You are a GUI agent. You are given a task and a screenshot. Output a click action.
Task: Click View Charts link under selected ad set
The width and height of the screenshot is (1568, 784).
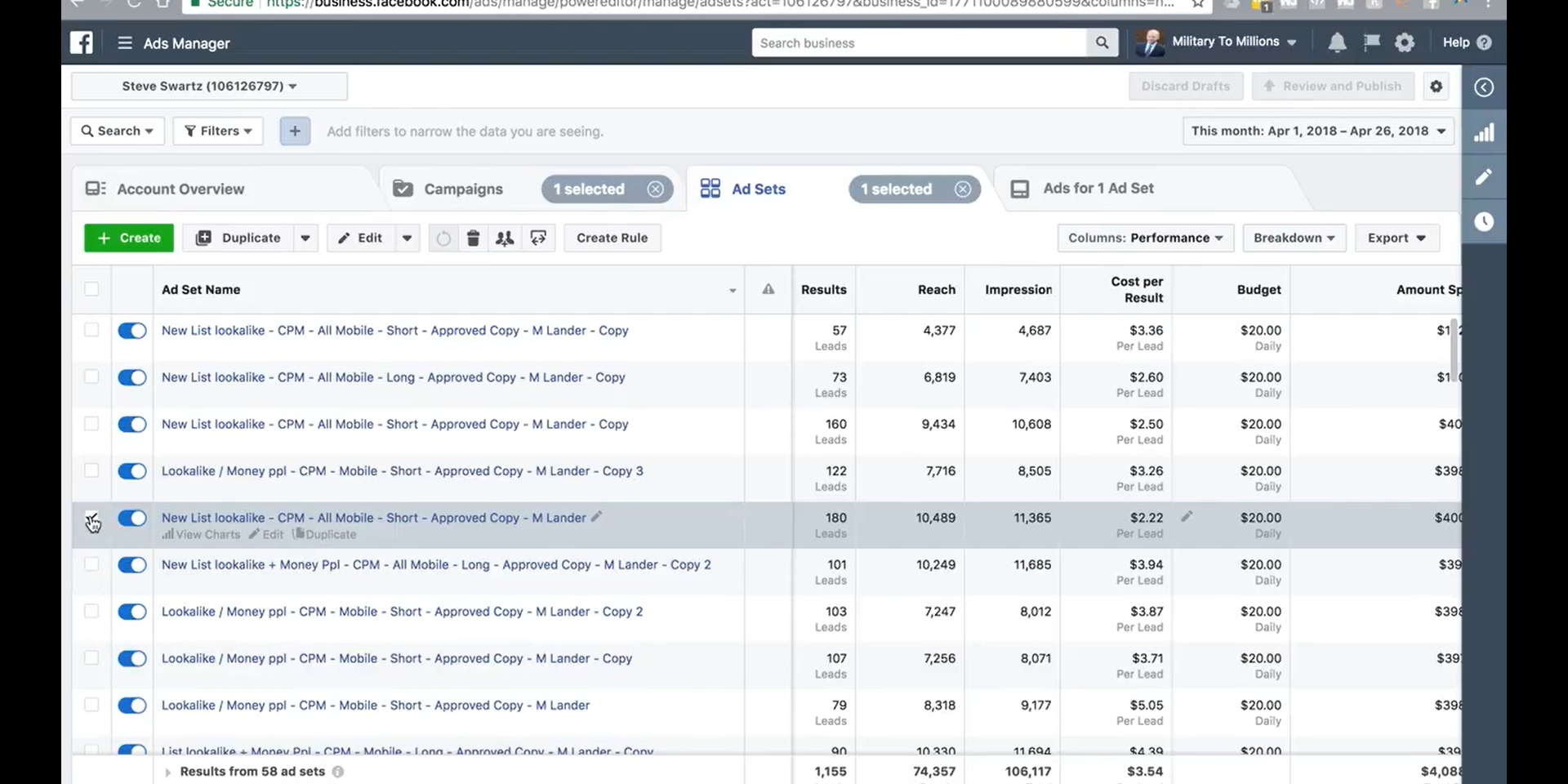[201, 534]
